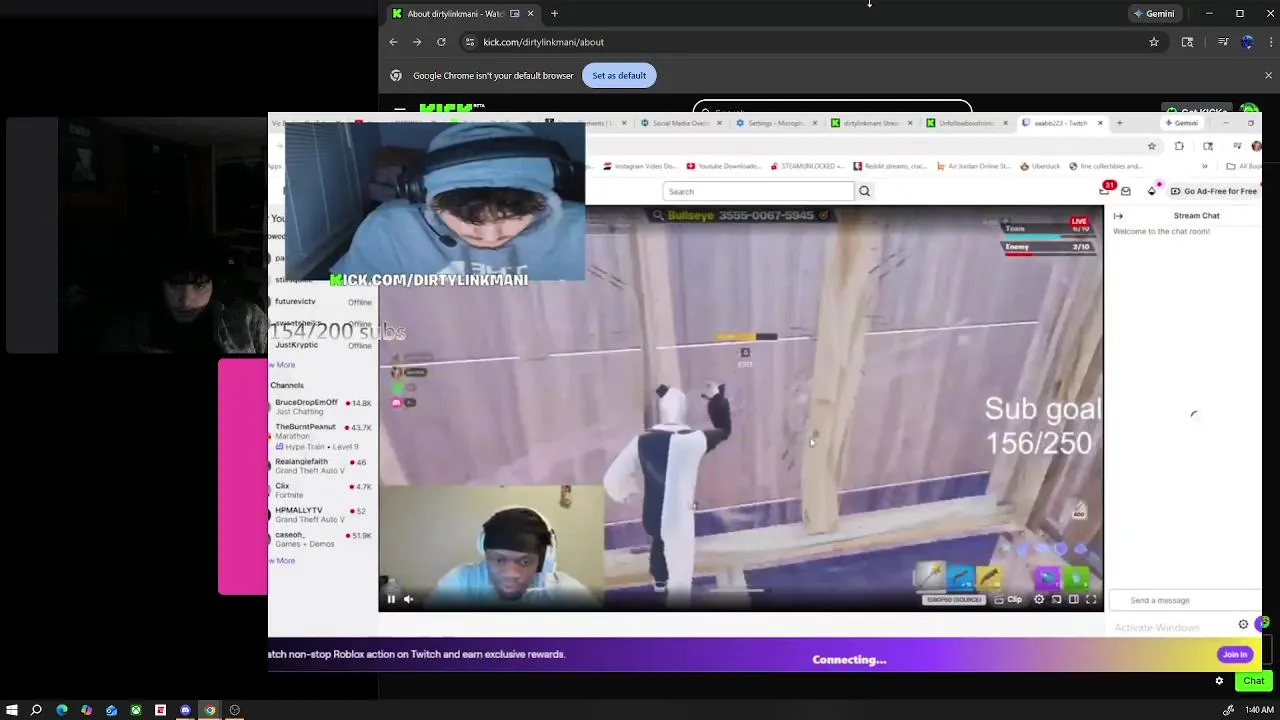Pause the stream video
Screen dimensions: 1280x720
click(391, 599)
